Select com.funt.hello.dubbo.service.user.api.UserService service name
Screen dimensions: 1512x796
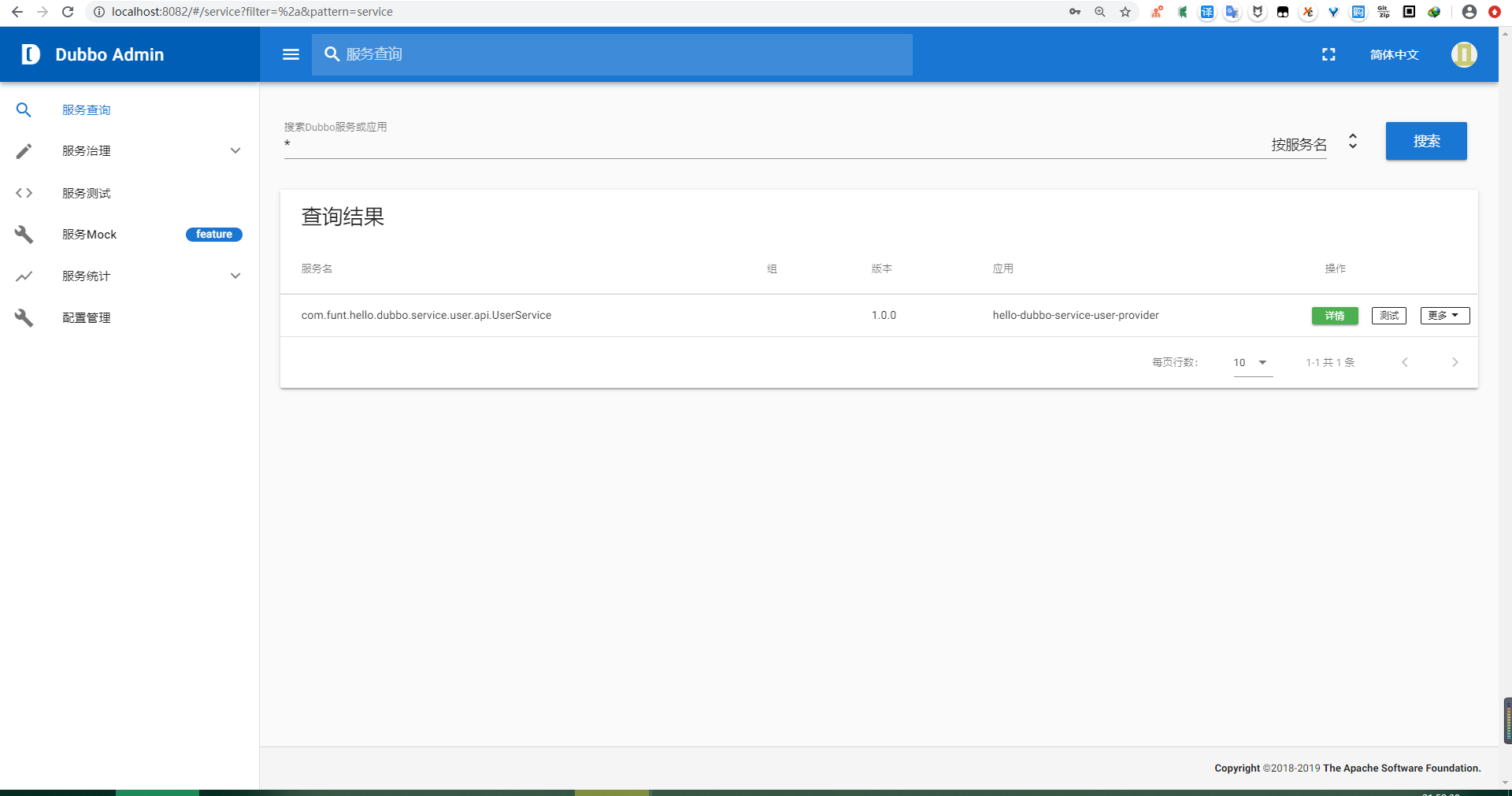(x=426, y=315)
